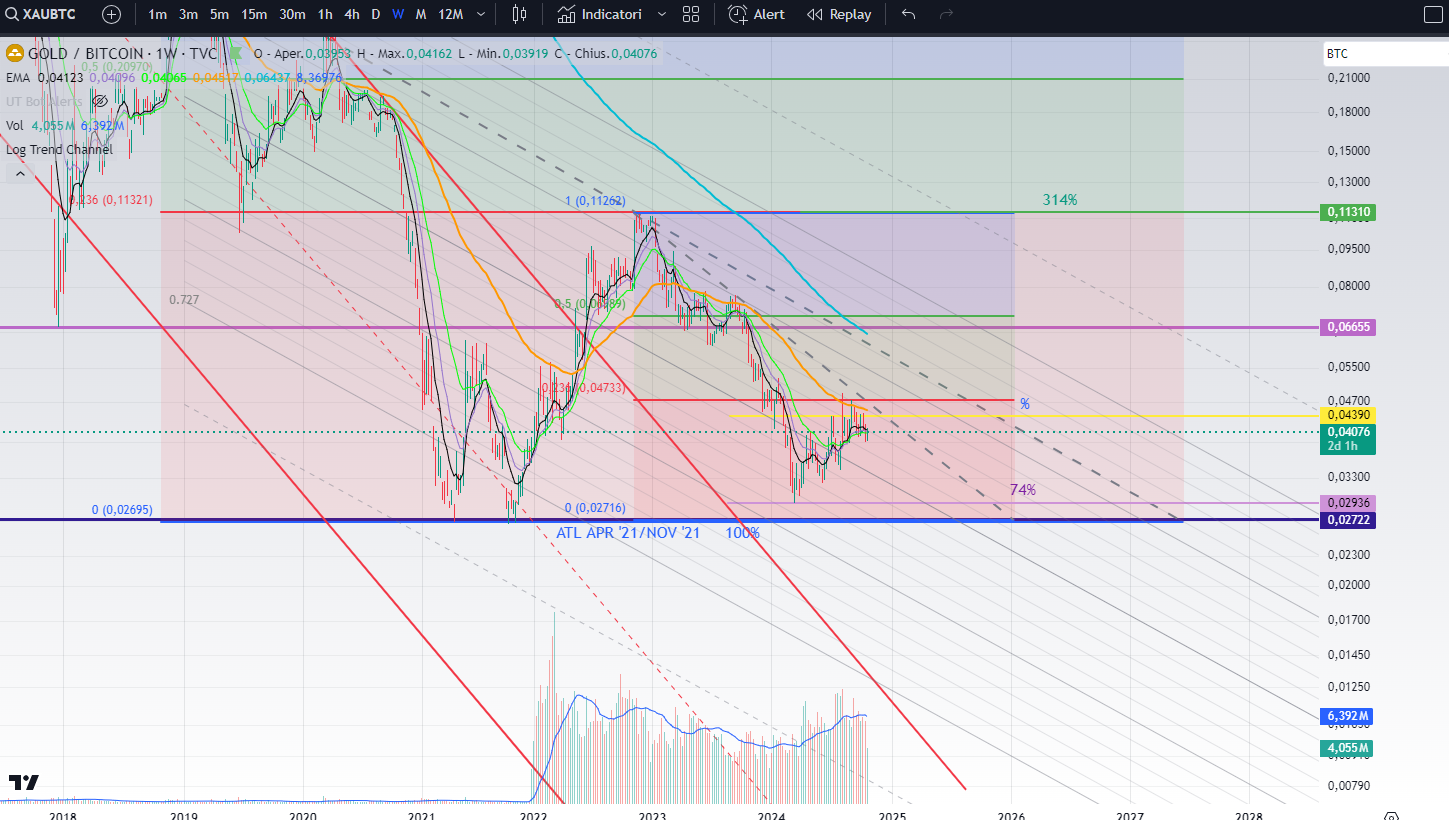Click the 0,11310 green price label

(x=1349, y=212)
